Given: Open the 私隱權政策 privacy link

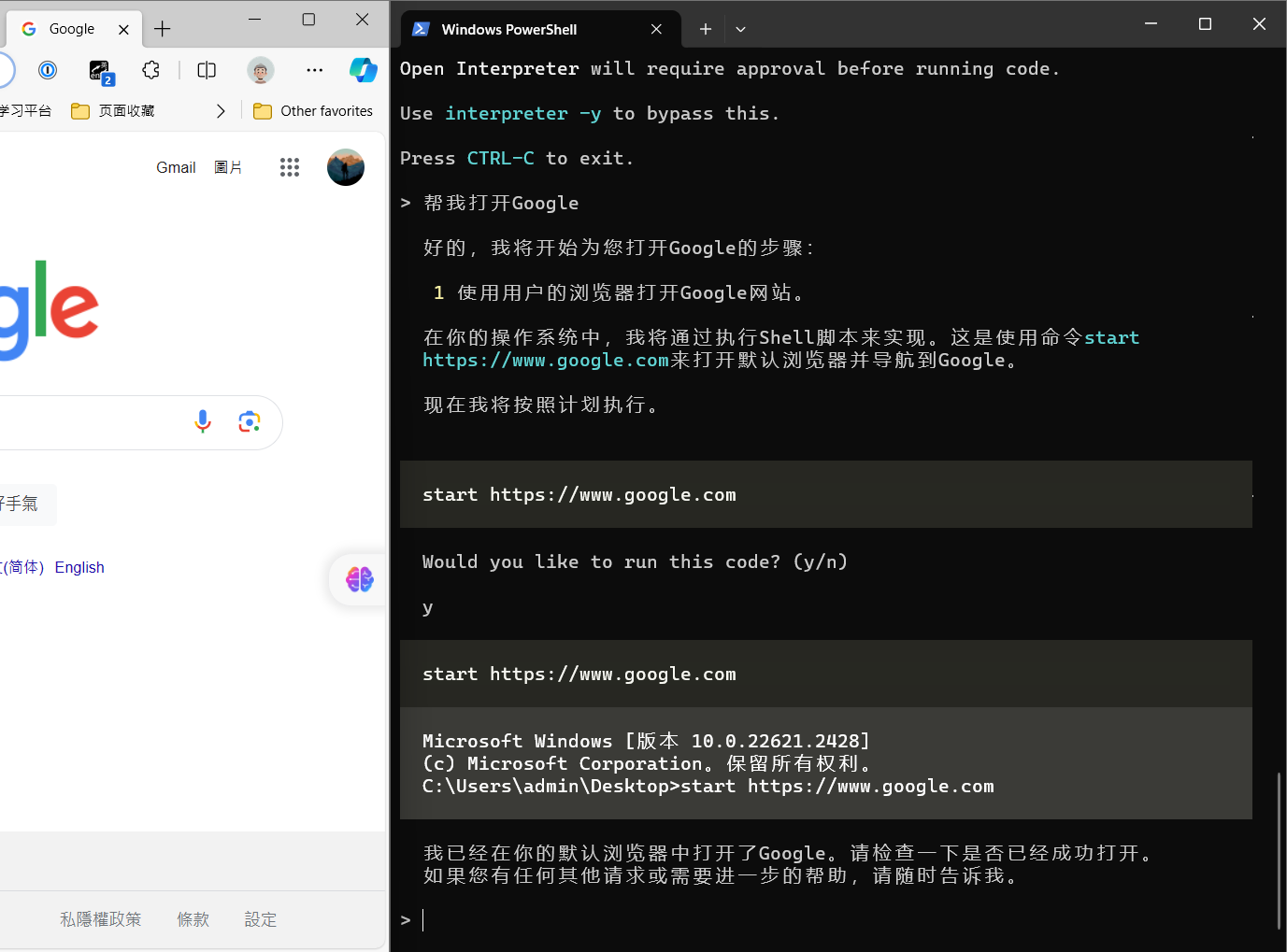Looking at the screenshot, I should [x=101, y=919].
